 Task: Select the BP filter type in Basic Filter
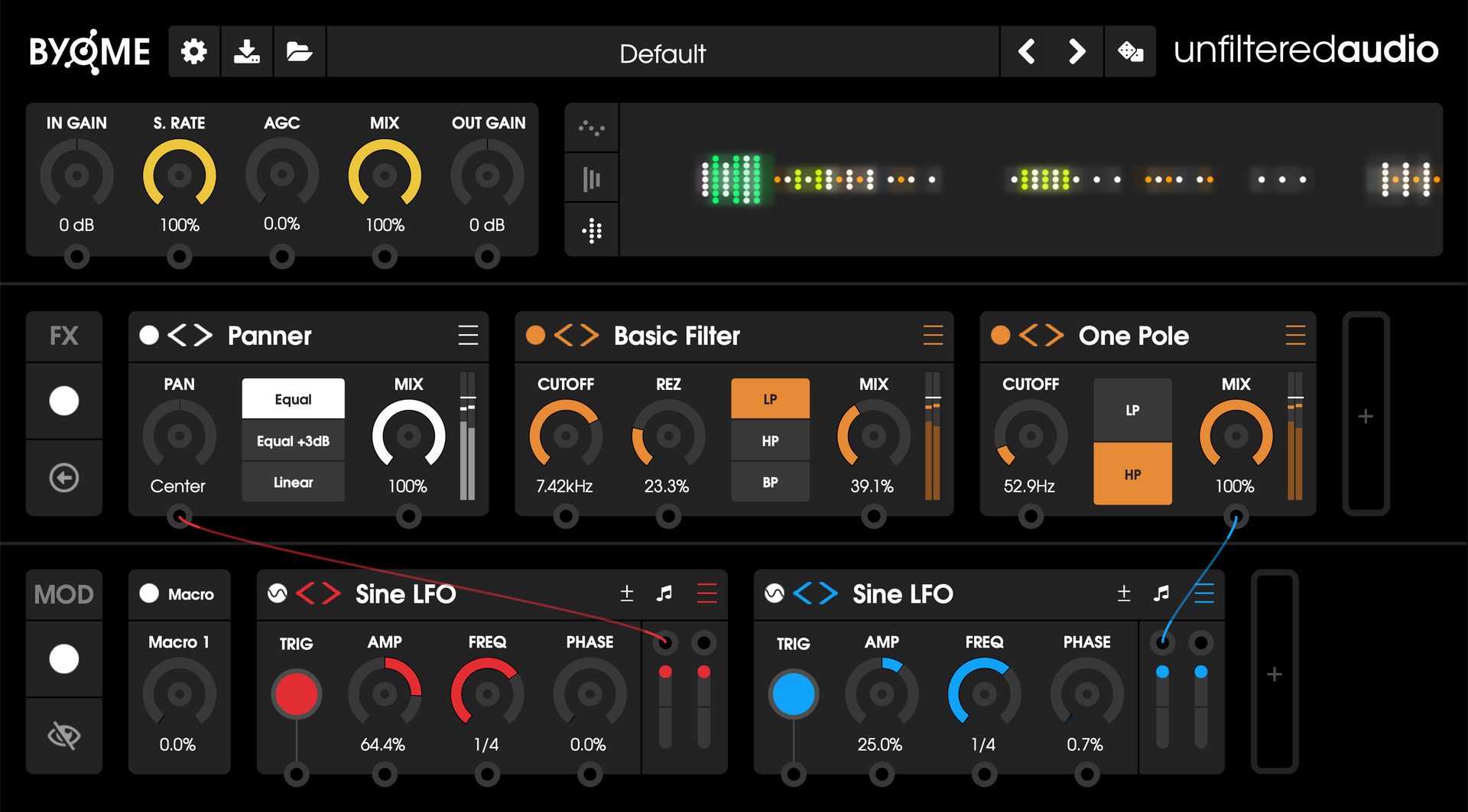[770, 482]
